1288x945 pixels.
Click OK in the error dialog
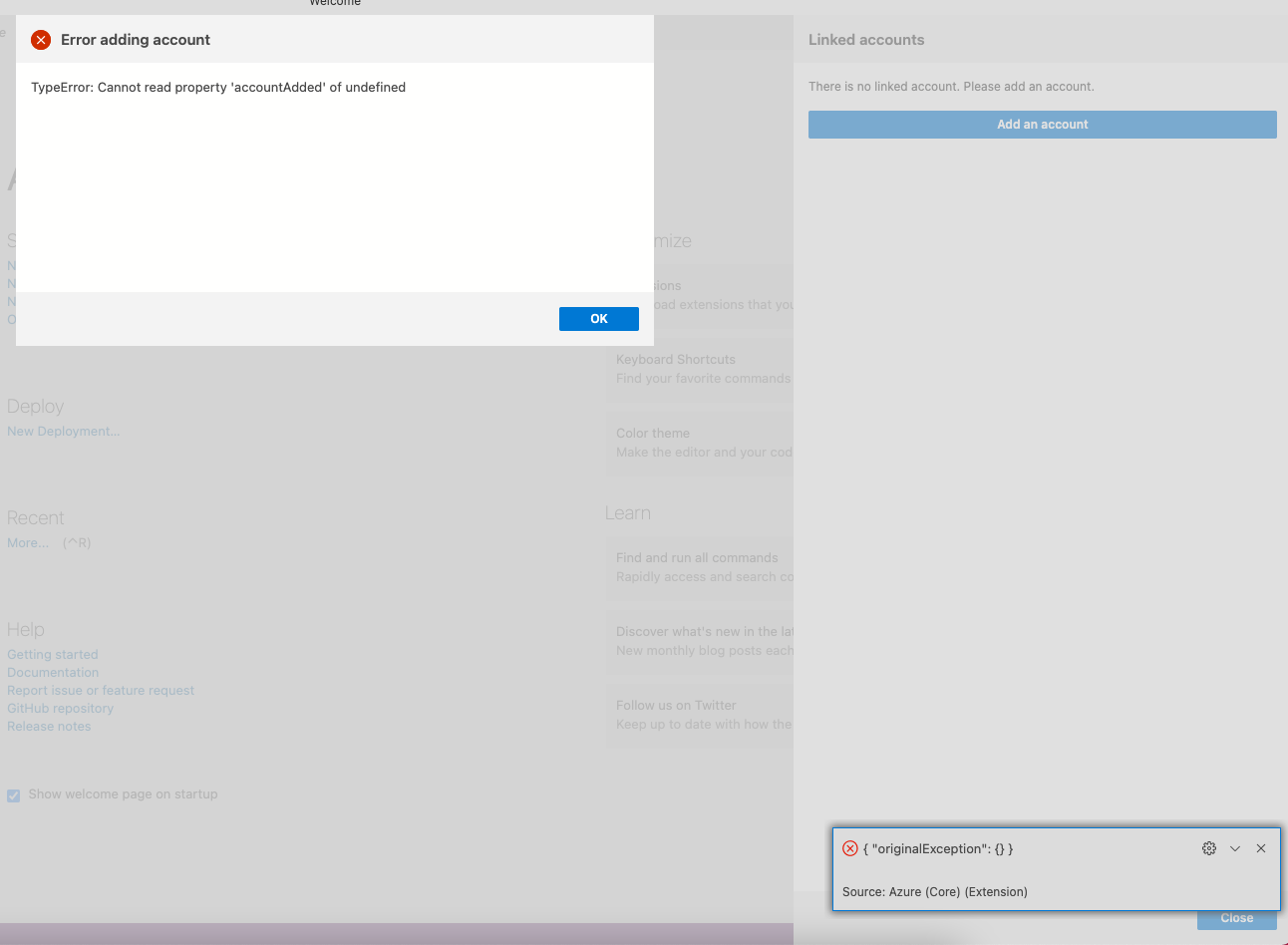(598, 319)
